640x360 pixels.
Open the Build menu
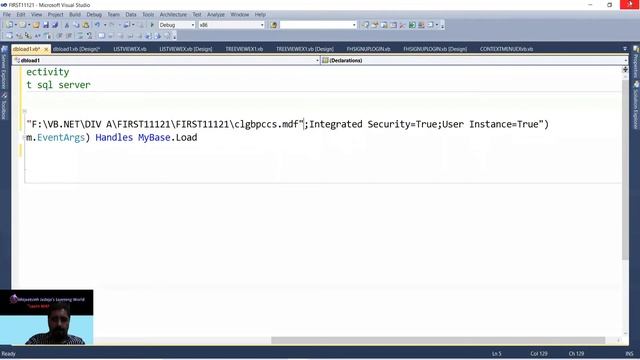75,14
